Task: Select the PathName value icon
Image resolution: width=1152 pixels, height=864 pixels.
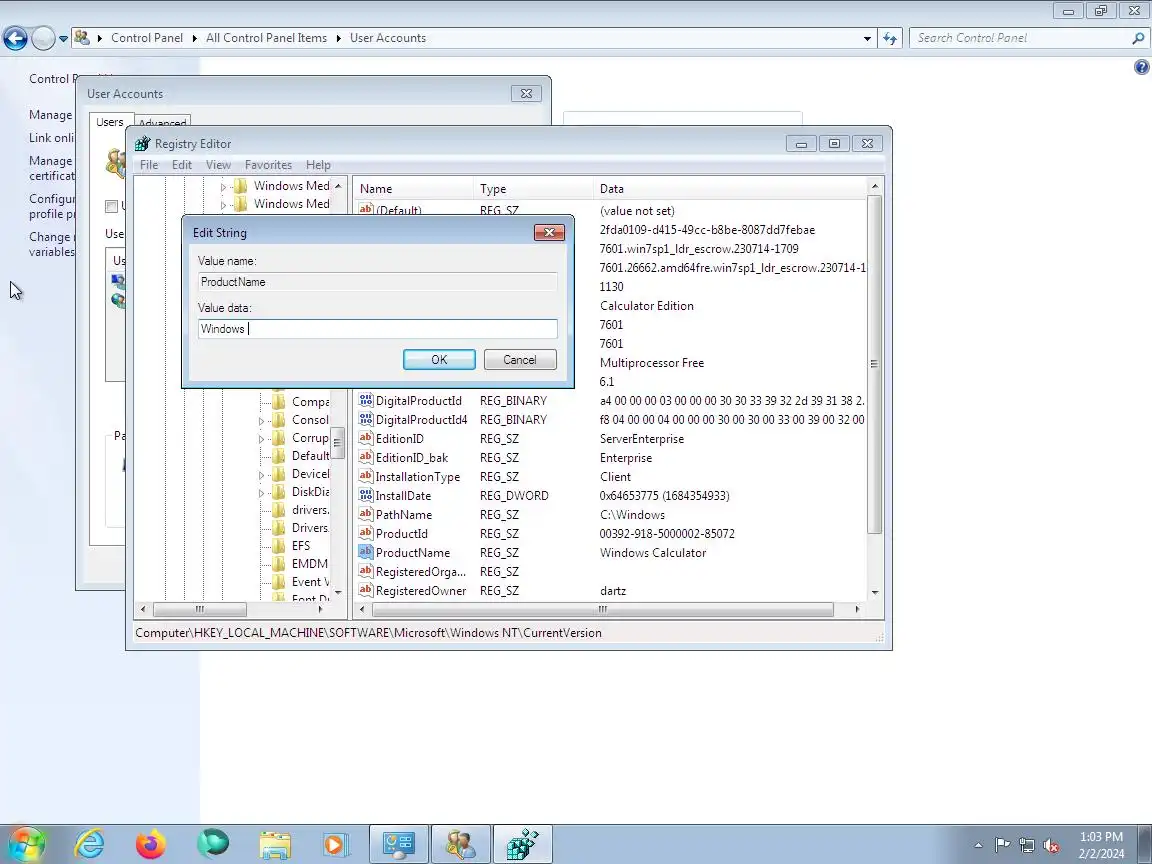Action: pos(366,514)
